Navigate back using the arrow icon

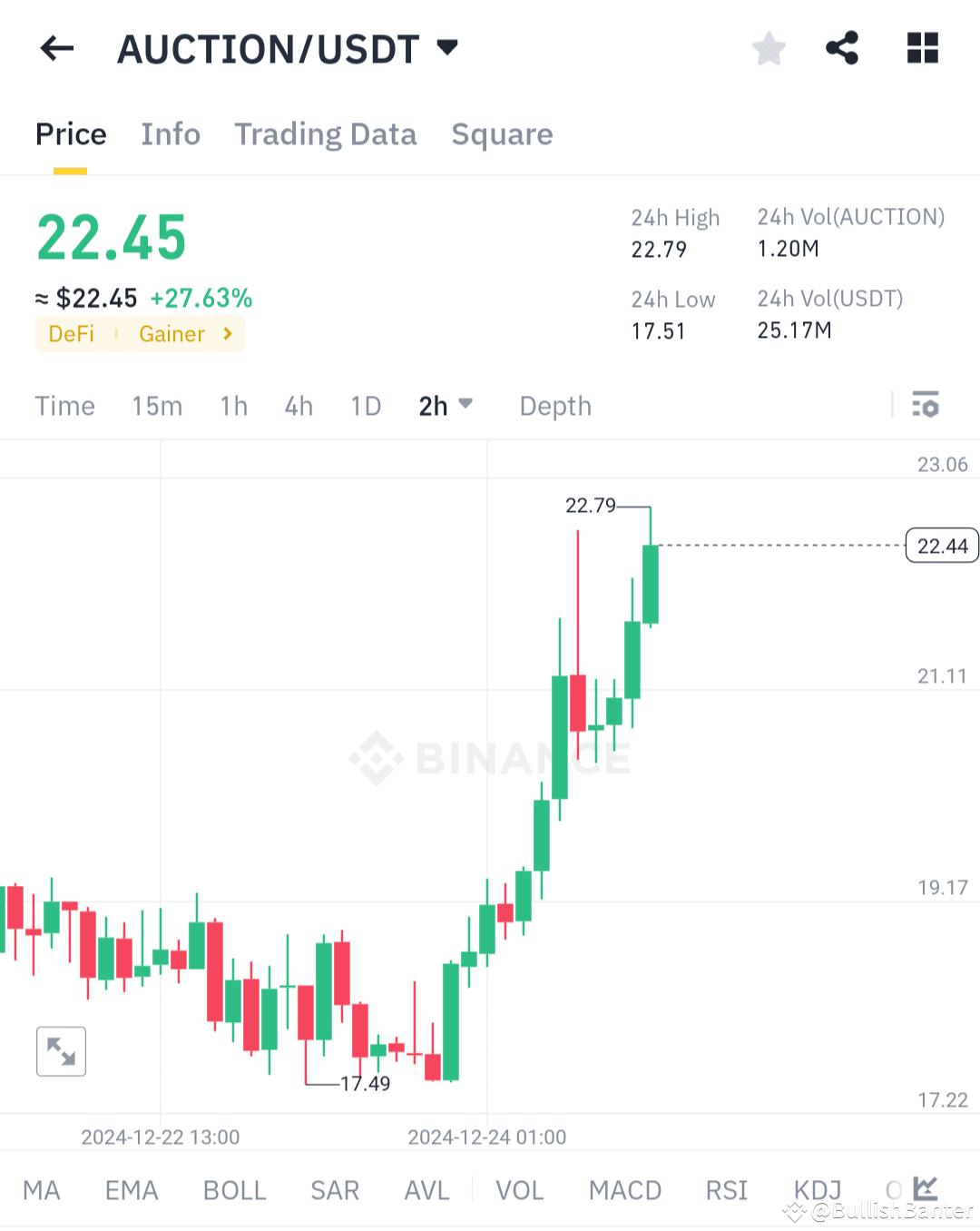56,48
